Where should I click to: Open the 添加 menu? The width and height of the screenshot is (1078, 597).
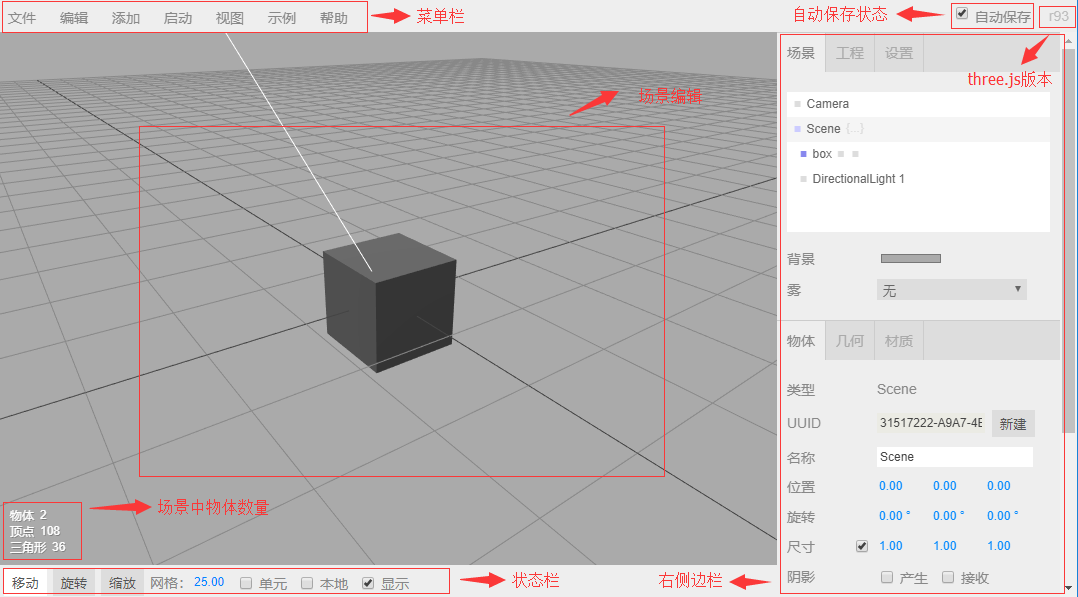coord(126,18)
